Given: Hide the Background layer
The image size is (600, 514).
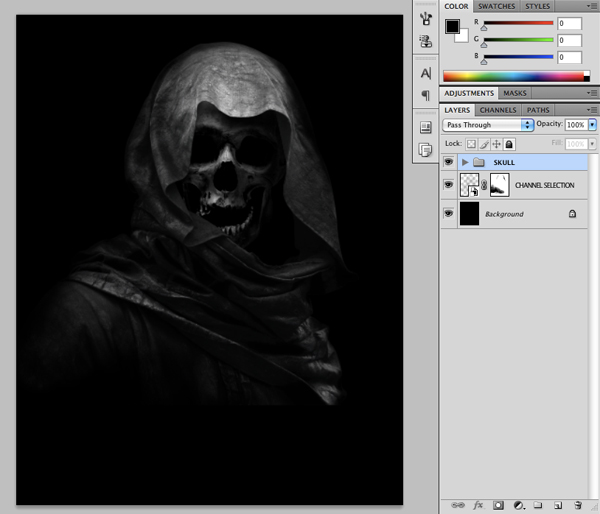Looking at the screenshot, I should [448, 213].
